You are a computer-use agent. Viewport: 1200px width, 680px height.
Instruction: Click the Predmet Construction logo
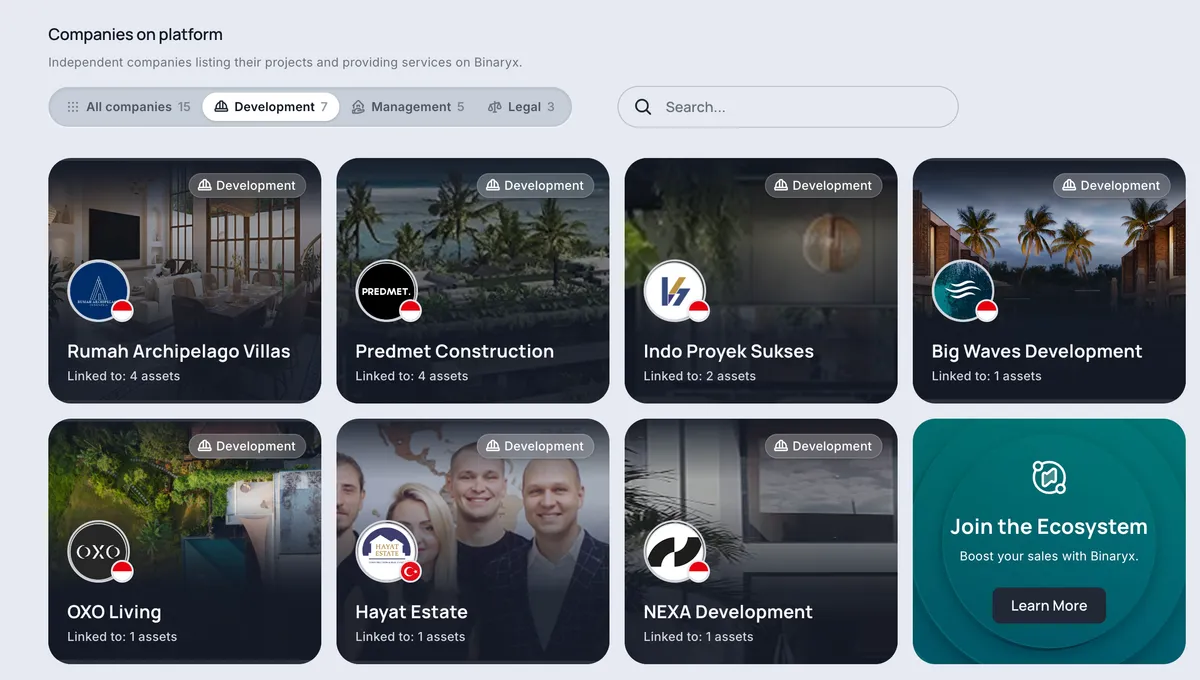[x=387, y=291]
